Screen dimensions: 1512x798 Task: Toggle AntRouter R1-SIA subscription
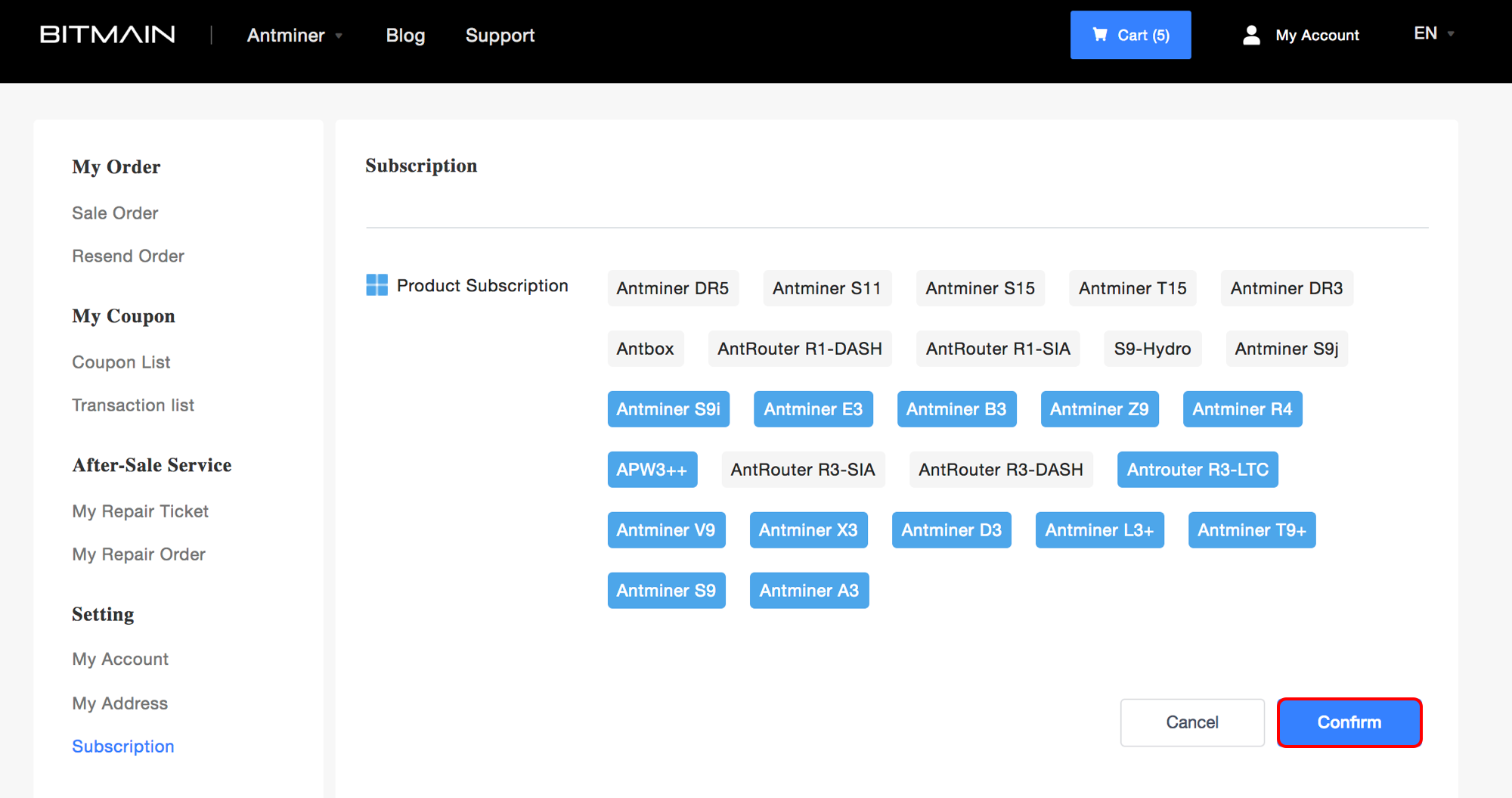click(x=998, y=349)
